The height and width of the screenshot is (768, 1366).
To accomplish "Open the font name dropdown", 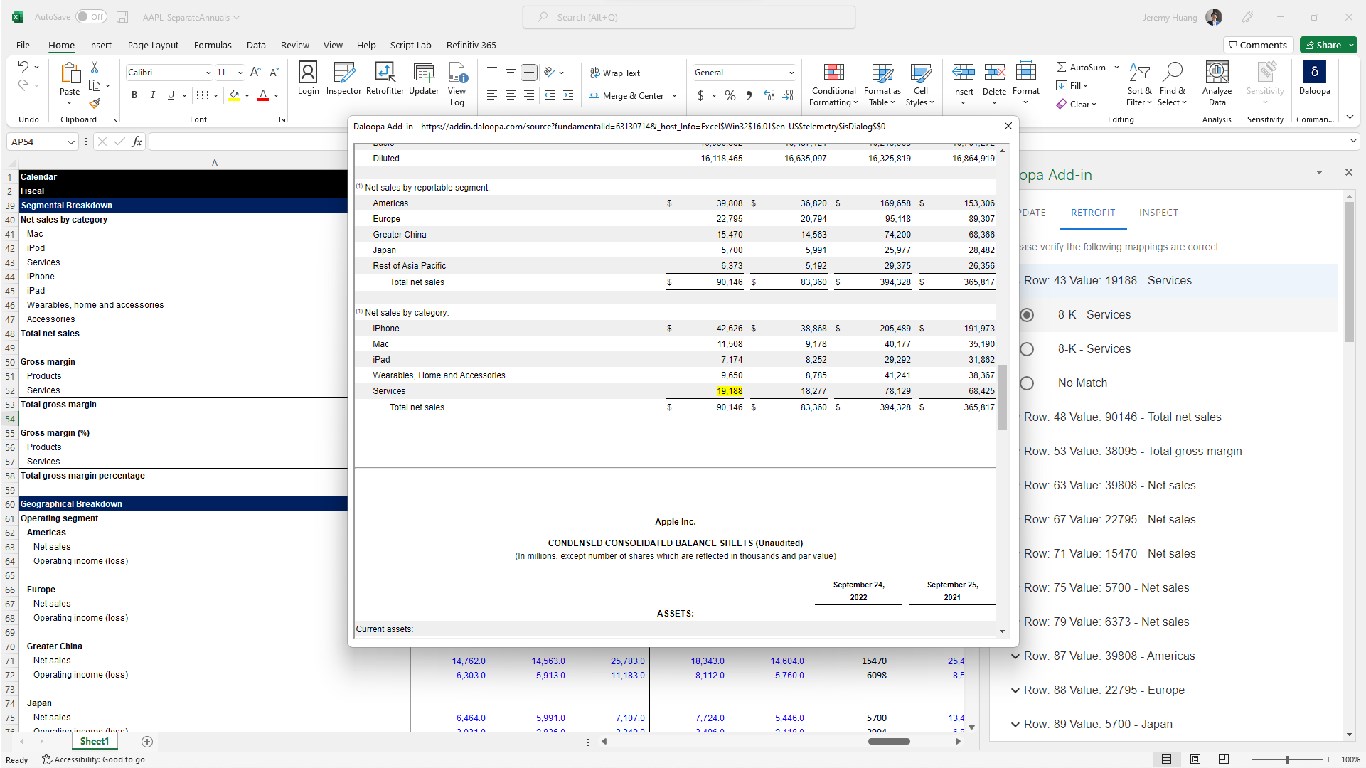I will 208,72.
